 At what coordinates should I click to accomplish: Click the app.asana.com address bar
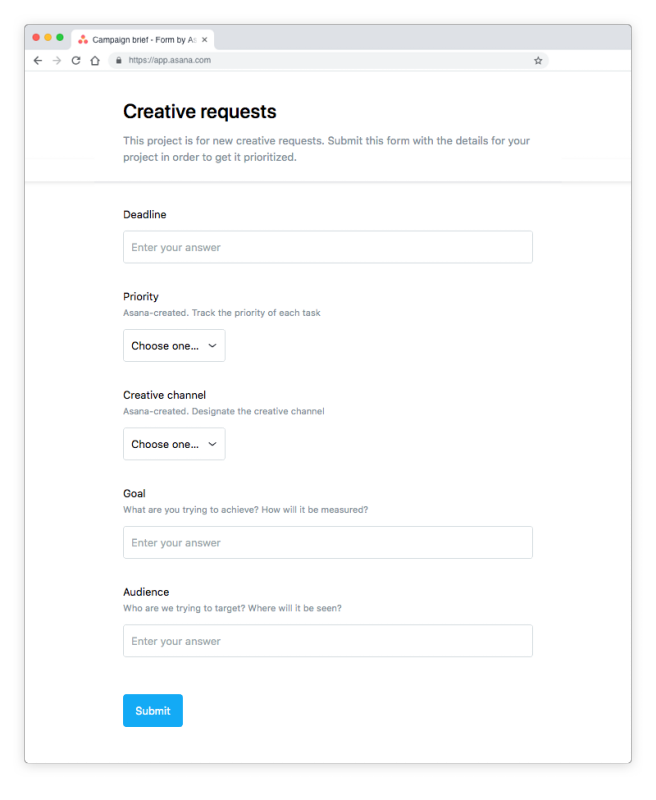point(329,60)
